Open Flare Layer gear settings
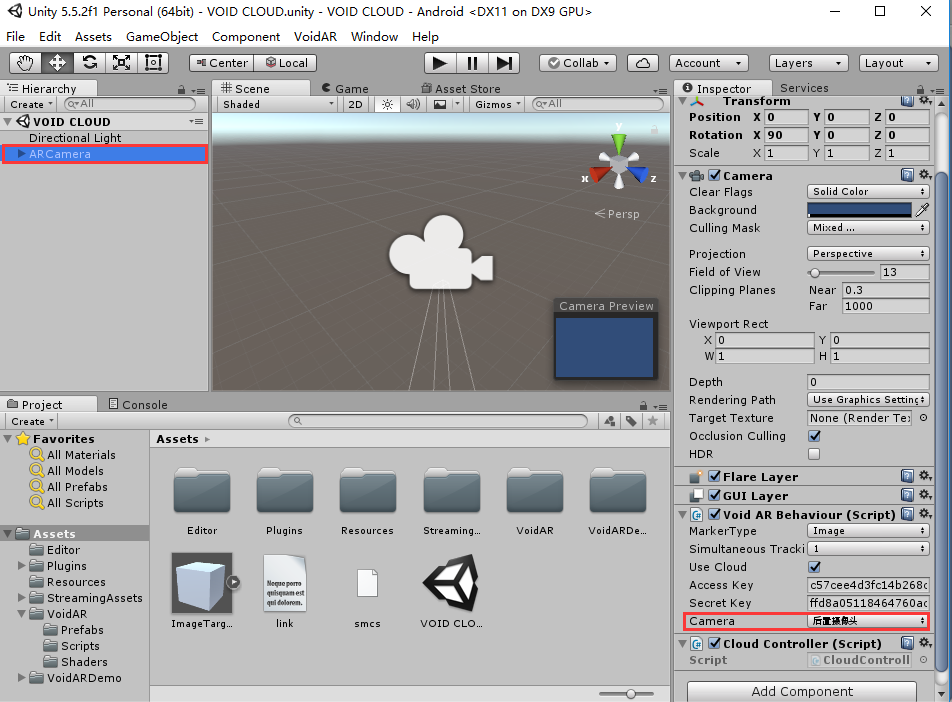 [x=925, y=475]
